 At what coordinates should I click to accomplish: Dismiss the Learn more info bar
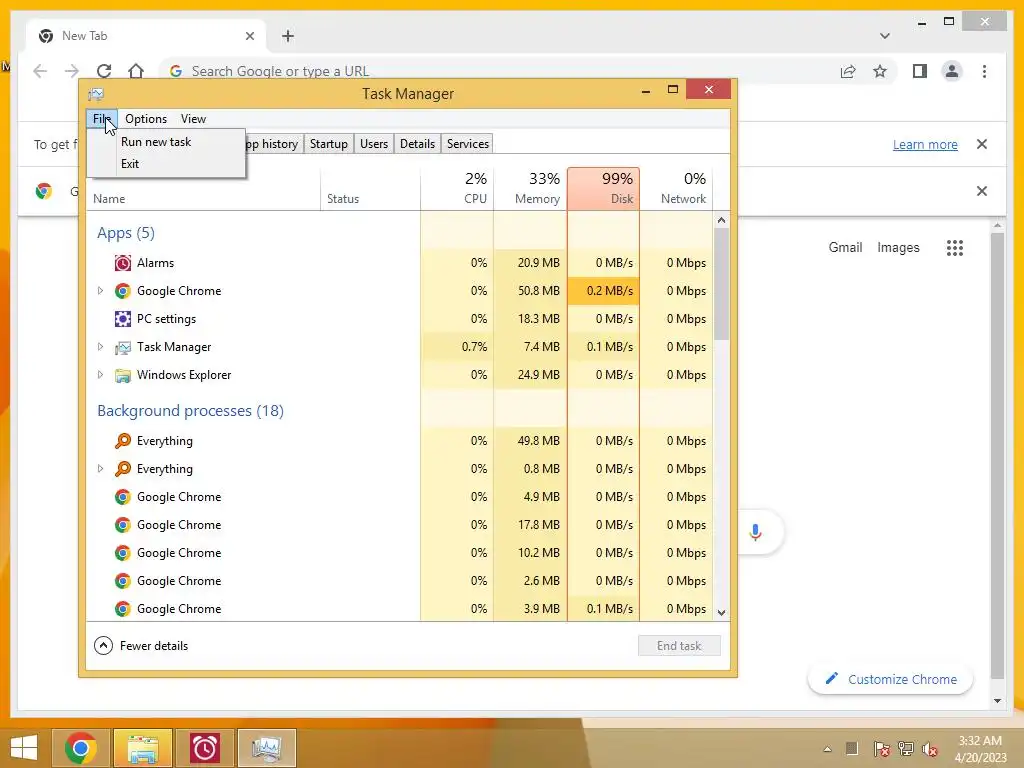(x=982, y=144)
